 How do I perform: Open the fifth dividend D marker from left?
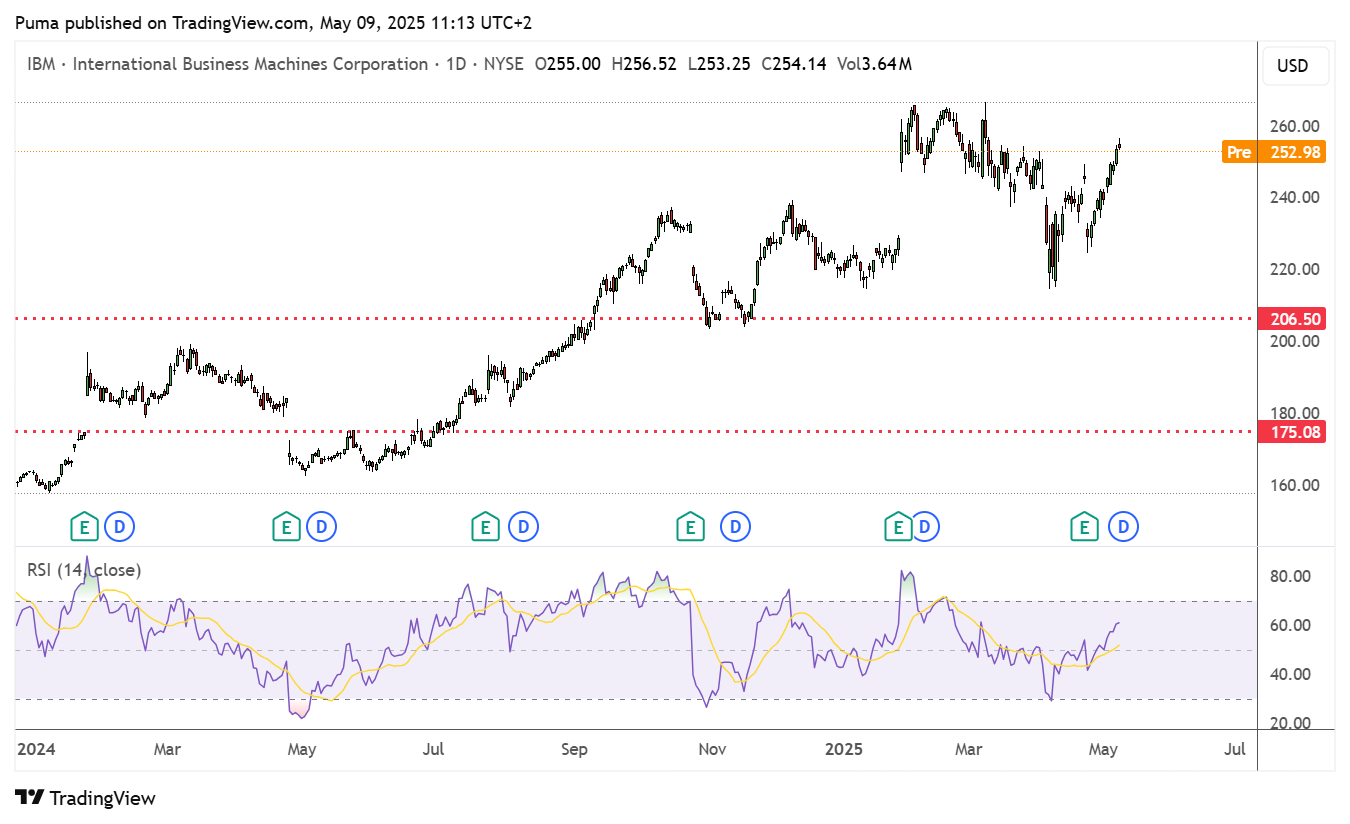tap(924, 525)
